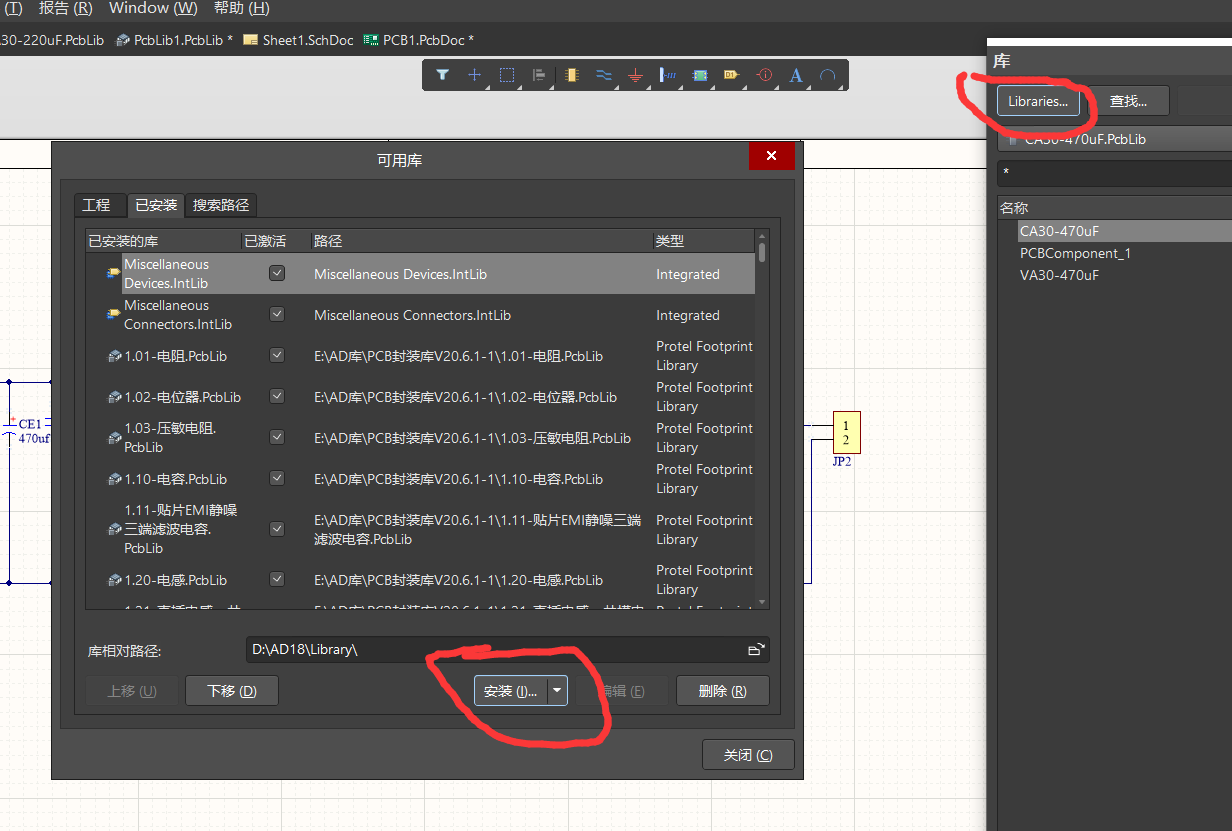This screenshot has width=1232, height=831.
Task: Select the rectangular selection tool
Action: (507, 75)
